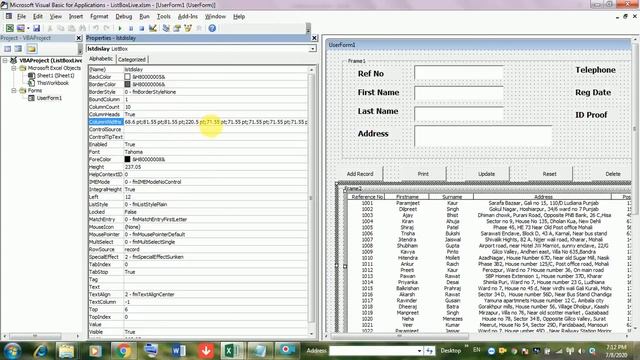Click the Last Name text box
Screen dimensions: 640x360
pos(459,113)
